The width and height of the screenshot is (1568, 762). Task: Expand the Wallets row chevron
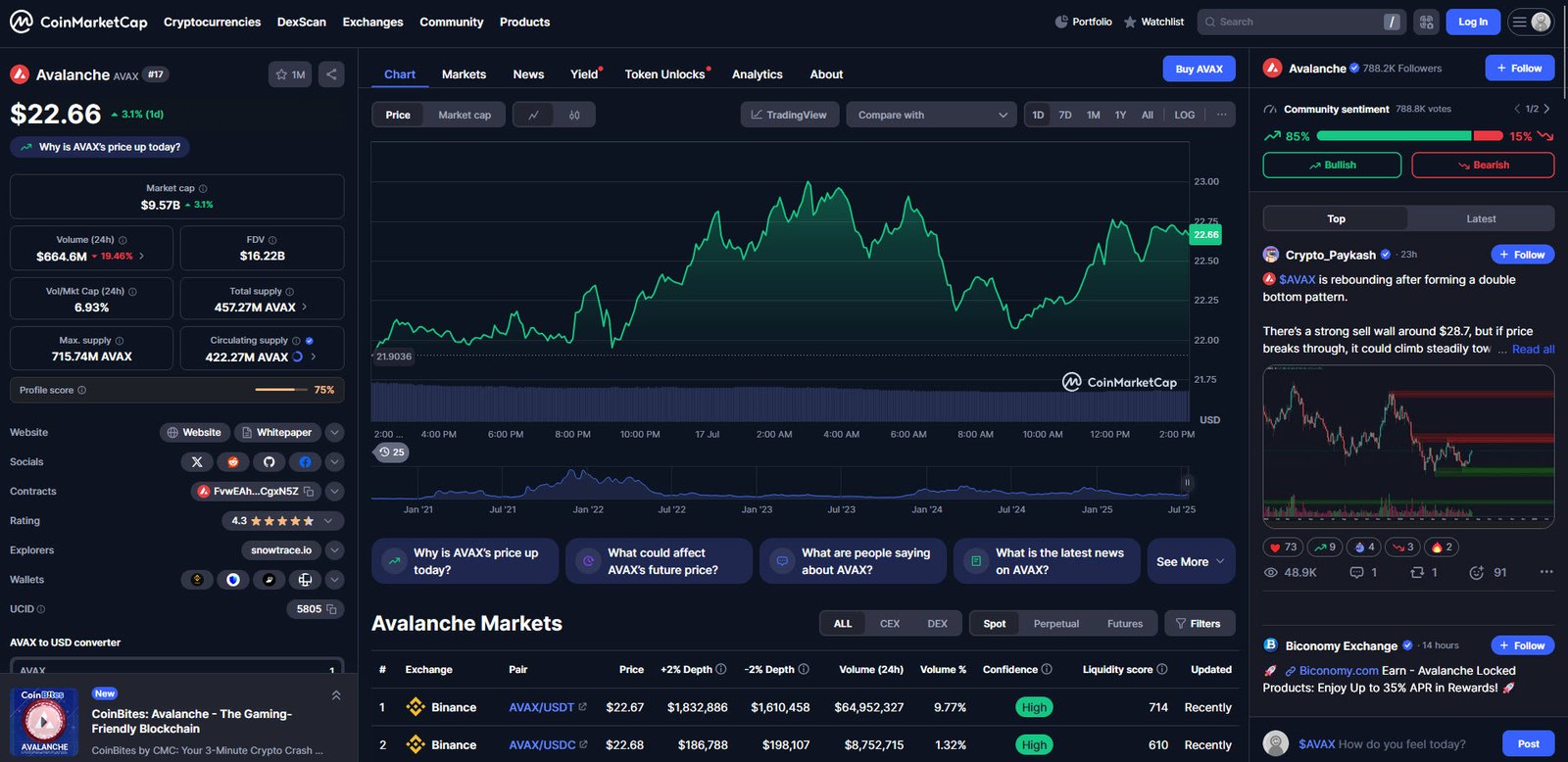(334, 580)
